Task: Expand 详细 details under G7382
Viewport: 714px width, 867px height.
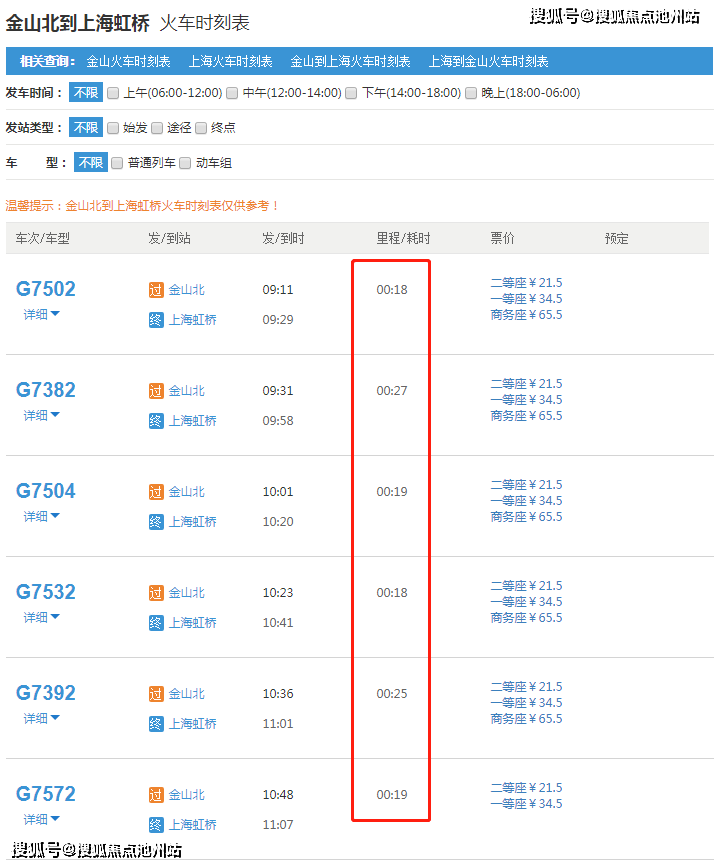Action: [41, 415]
